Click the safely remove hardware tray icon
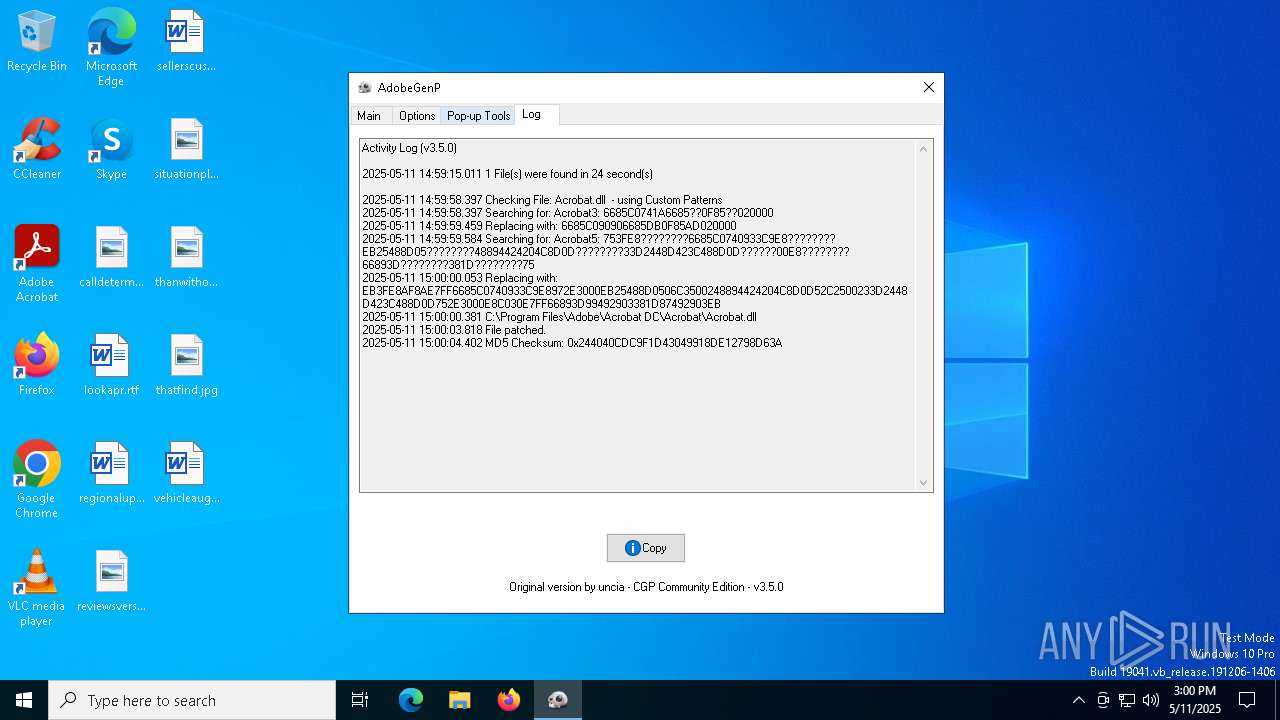 1103,700
